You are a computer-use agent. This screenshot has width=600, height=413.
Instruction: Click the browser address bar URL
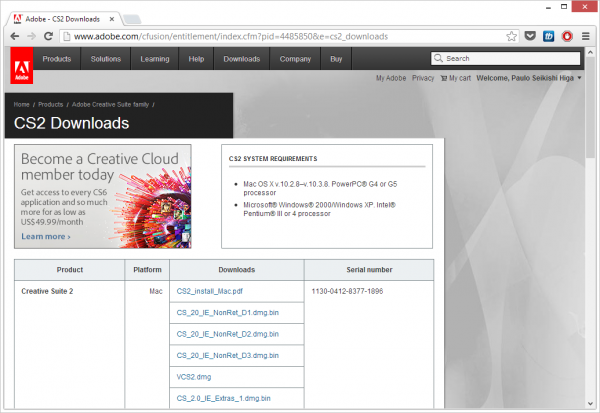231,36
